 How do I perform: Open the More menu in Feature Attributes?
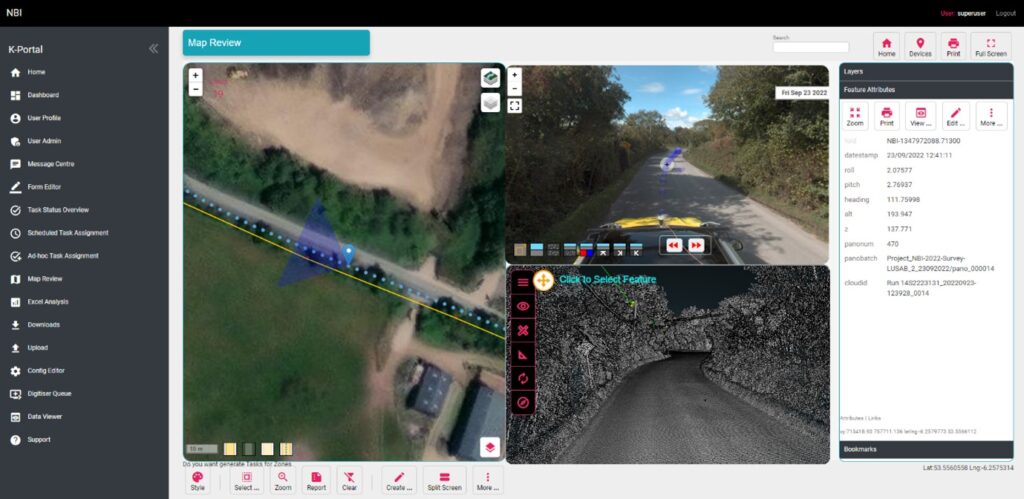[x=990, y=117]
